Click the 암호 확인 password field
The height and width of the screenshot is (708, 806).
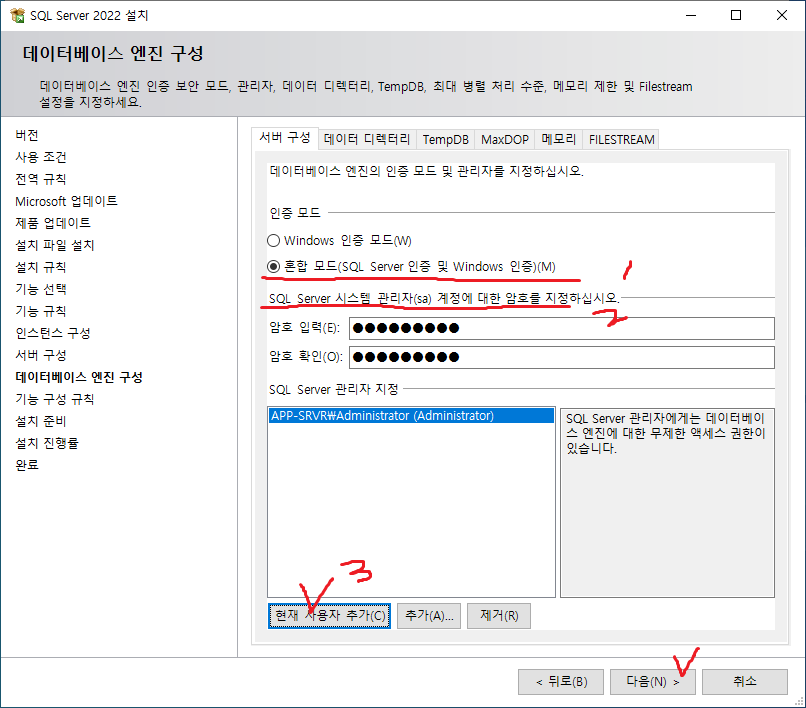point(561,357)
